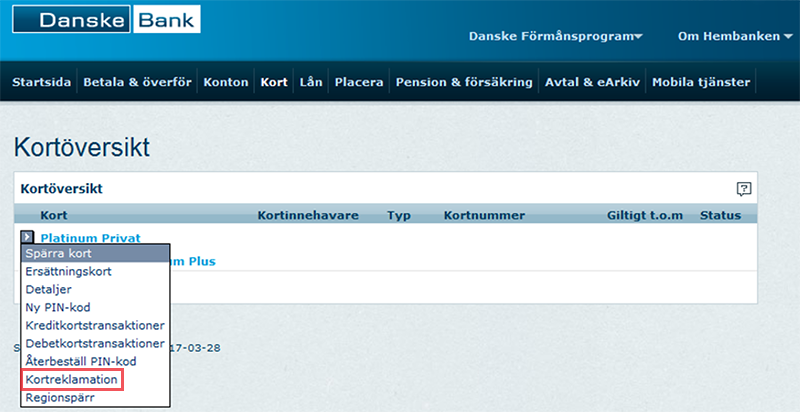Open the help question mark icon in Kortöversikt

[x=743, y=189]
